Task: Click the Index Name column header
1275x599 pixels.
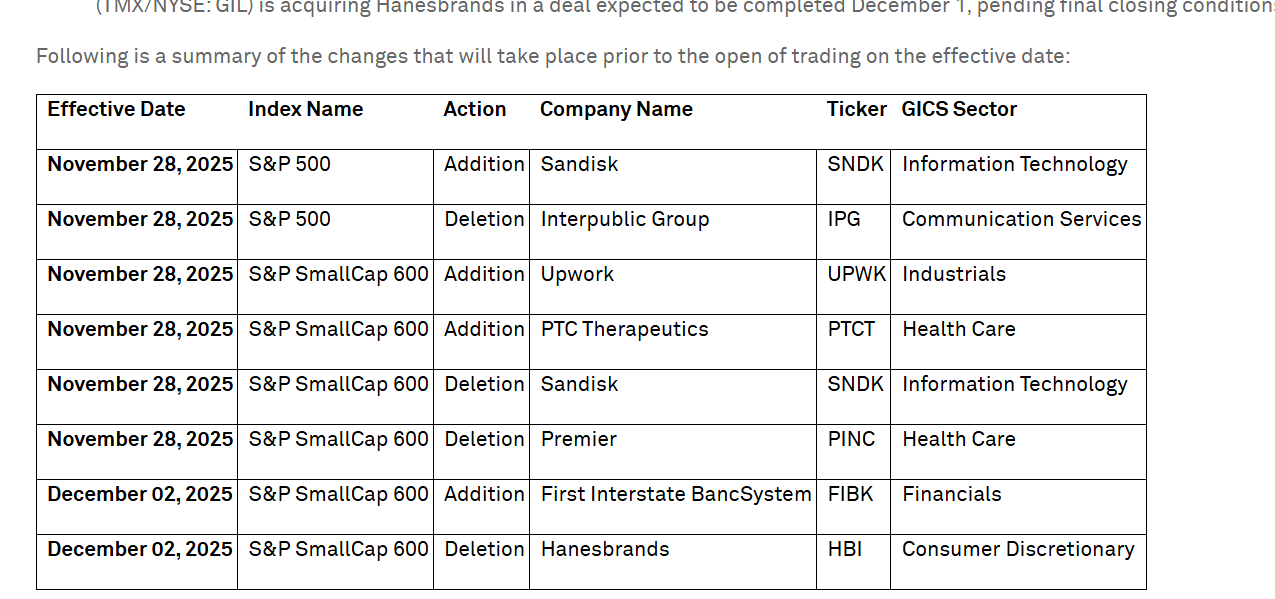Action: coord(305,110)
